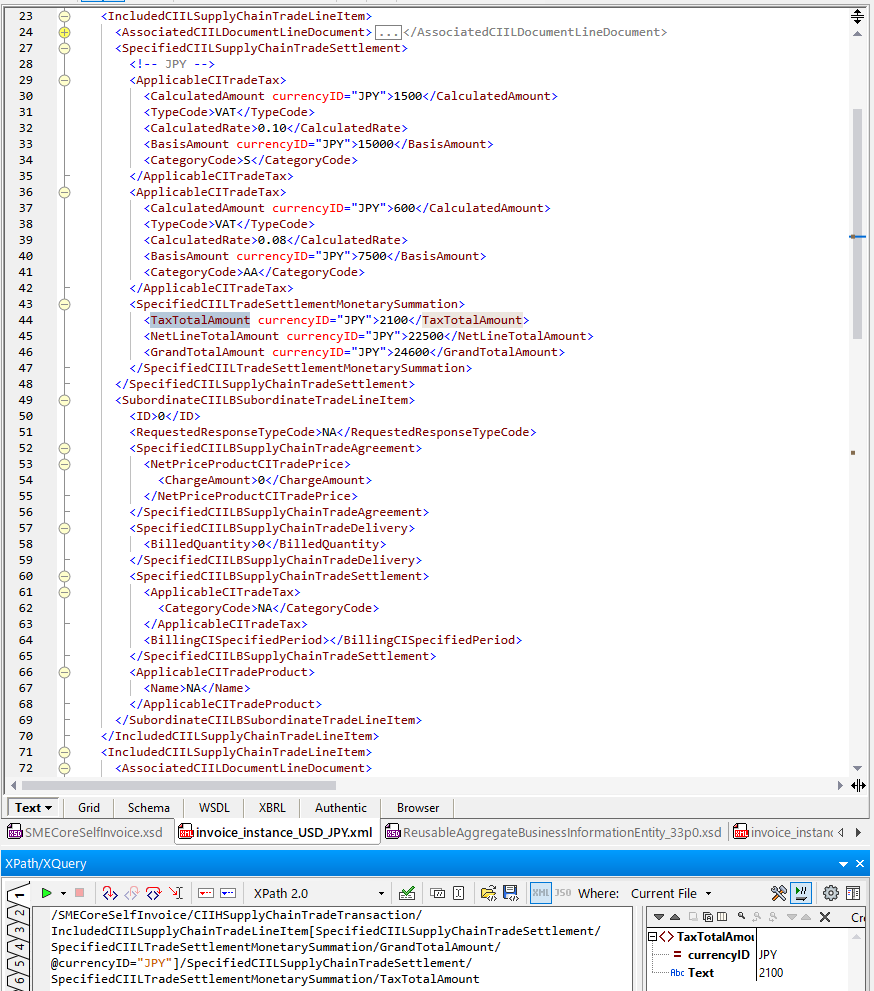The width and height of the screenshot is (874, 991).
Task: Open an XPath file with the folder icon
Action: click(x=488, y=893)
